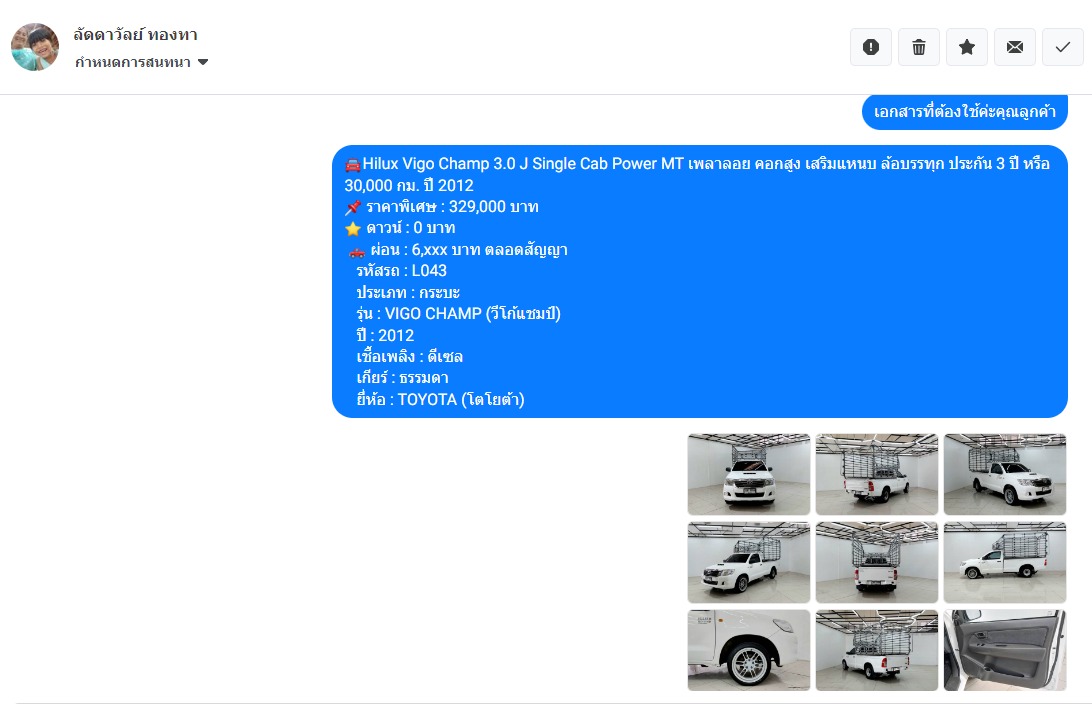
Task: Click the text เกียร์ : ธรรมดา
Action: tap(402, 378)
